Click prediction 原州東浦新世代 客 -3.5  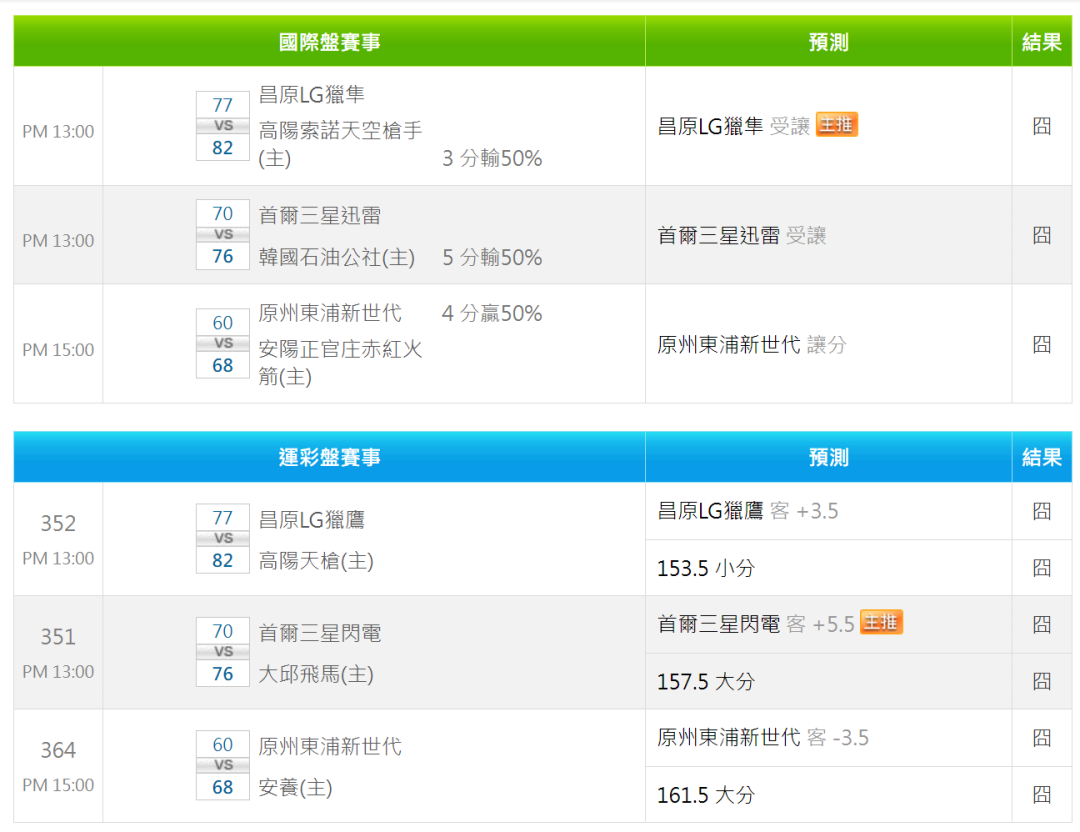coord(763,738)
